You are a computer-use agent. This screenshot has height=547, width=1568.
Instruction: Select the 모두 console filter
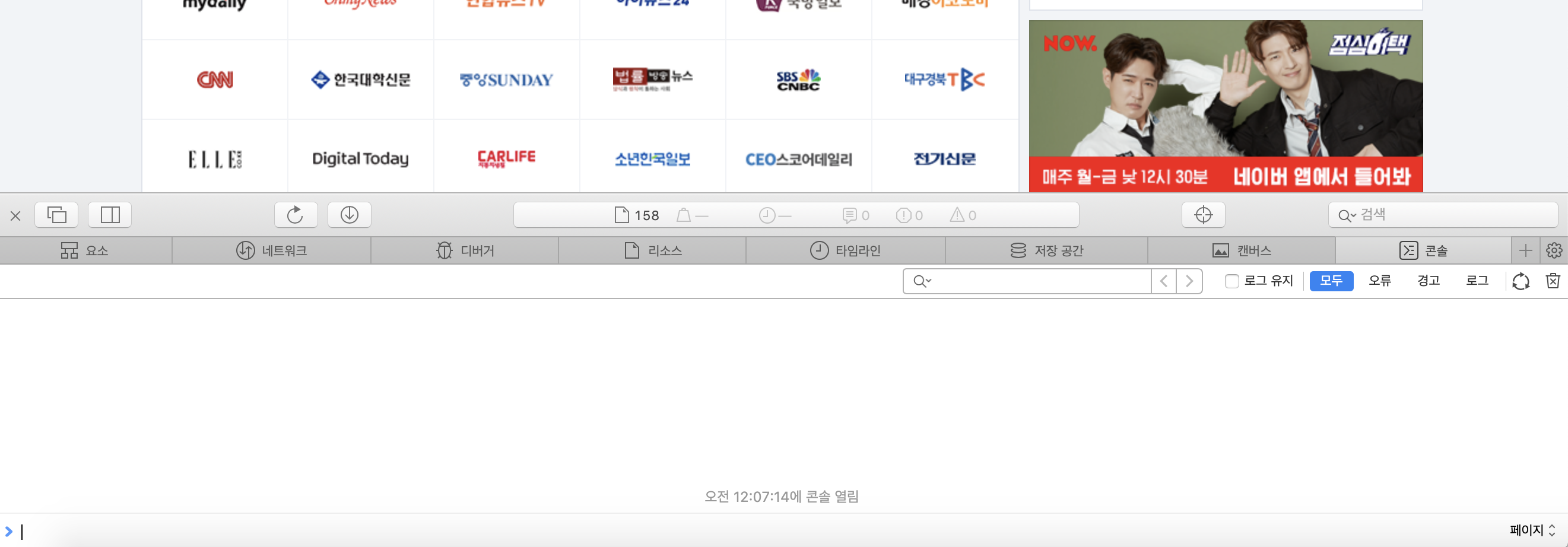pyautogui.click(x=1331, y=281)
